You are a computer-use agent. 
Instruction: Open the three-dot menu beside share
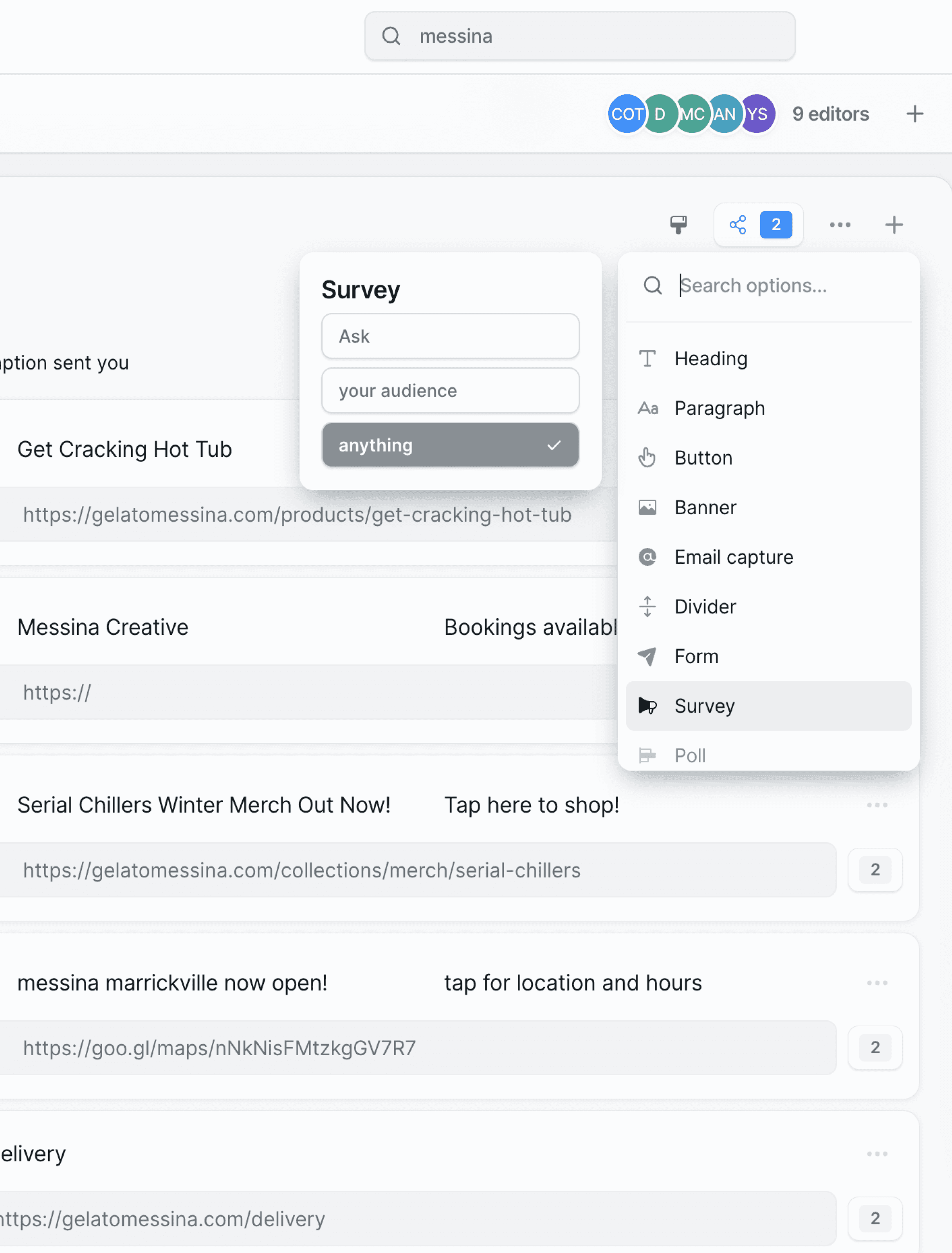click(839, 224)
